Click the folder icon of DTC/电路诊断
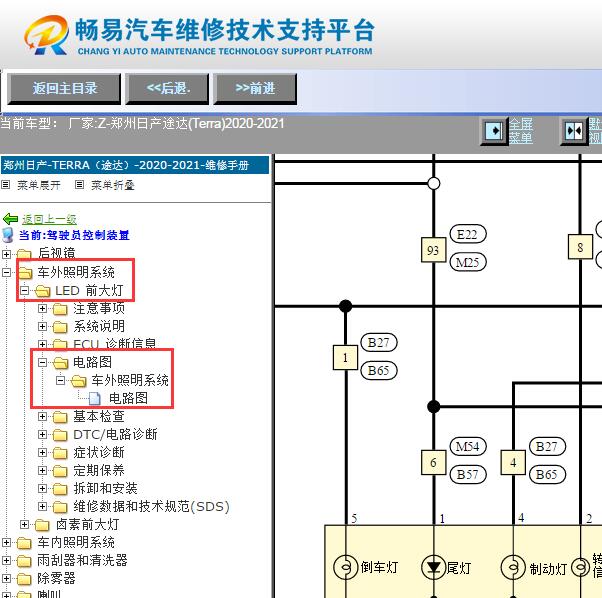Image resolution: width=602 pixels, height=598 pixels. click(60, 435)
